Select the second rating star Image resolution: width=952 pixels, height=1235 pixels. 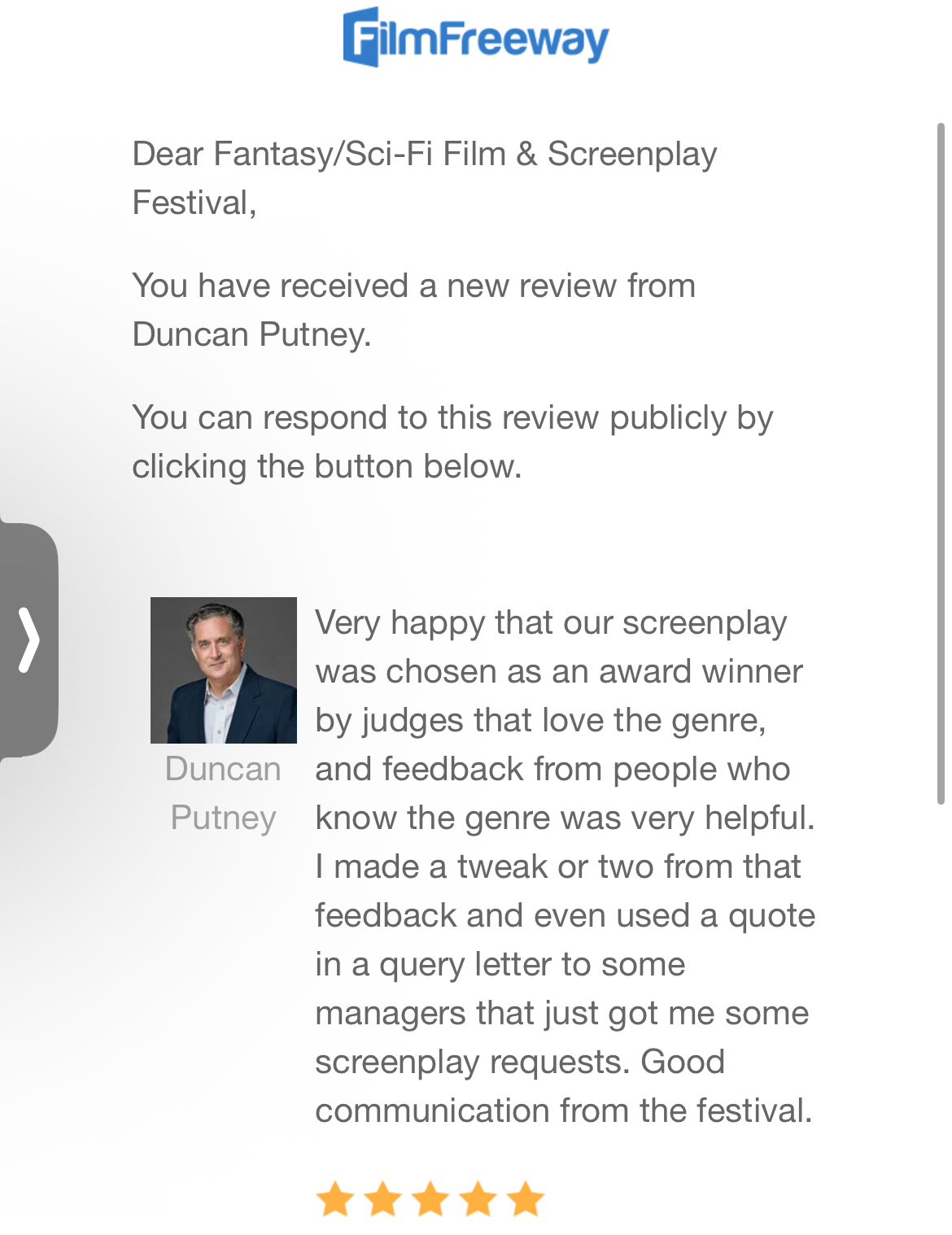tap(382, 1198)
